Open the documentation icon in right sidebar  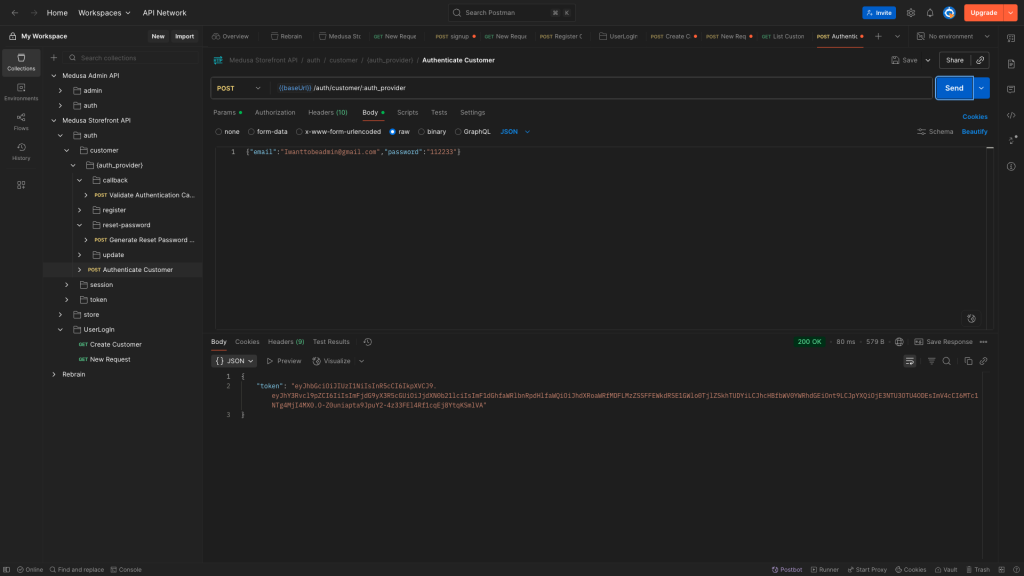[1011, 64]
